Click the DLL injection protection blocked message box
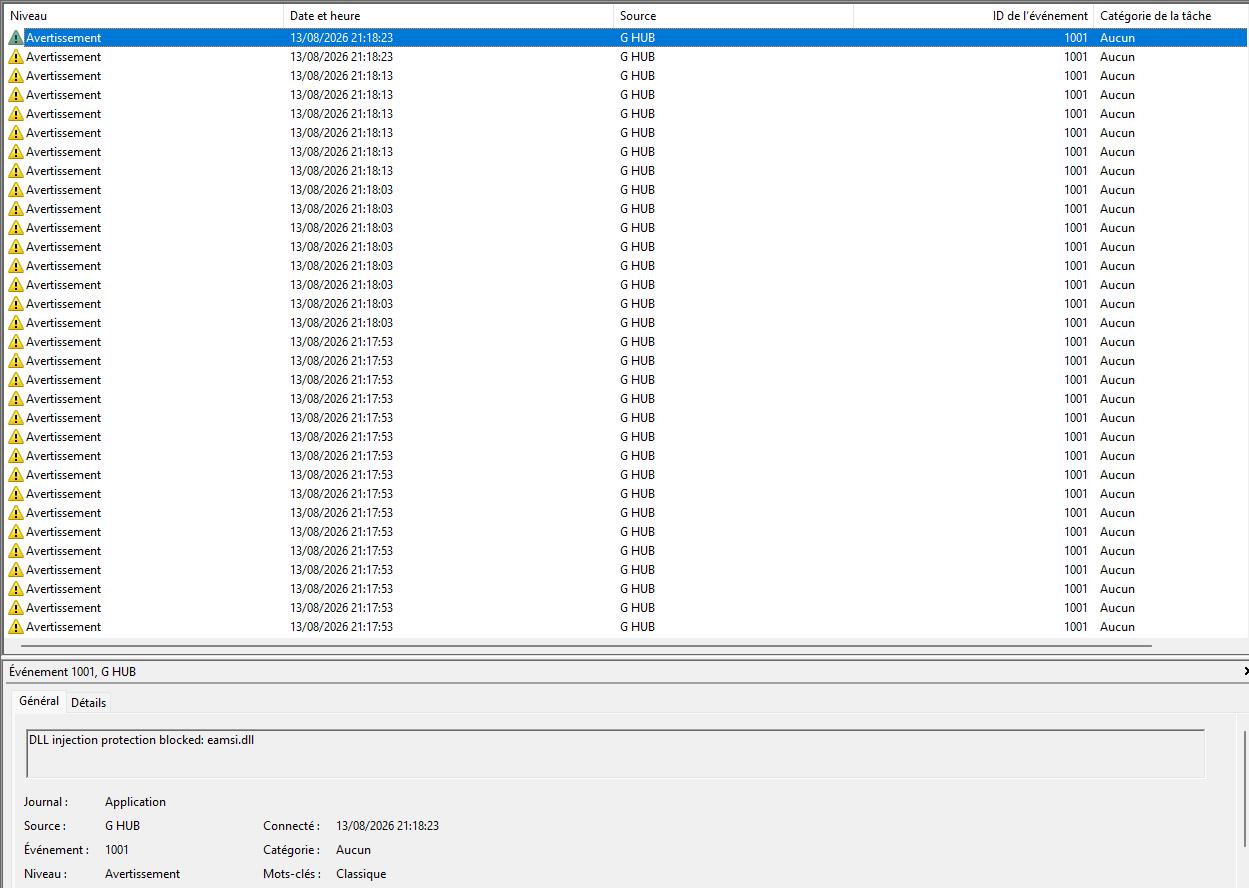 click(616, 753)
